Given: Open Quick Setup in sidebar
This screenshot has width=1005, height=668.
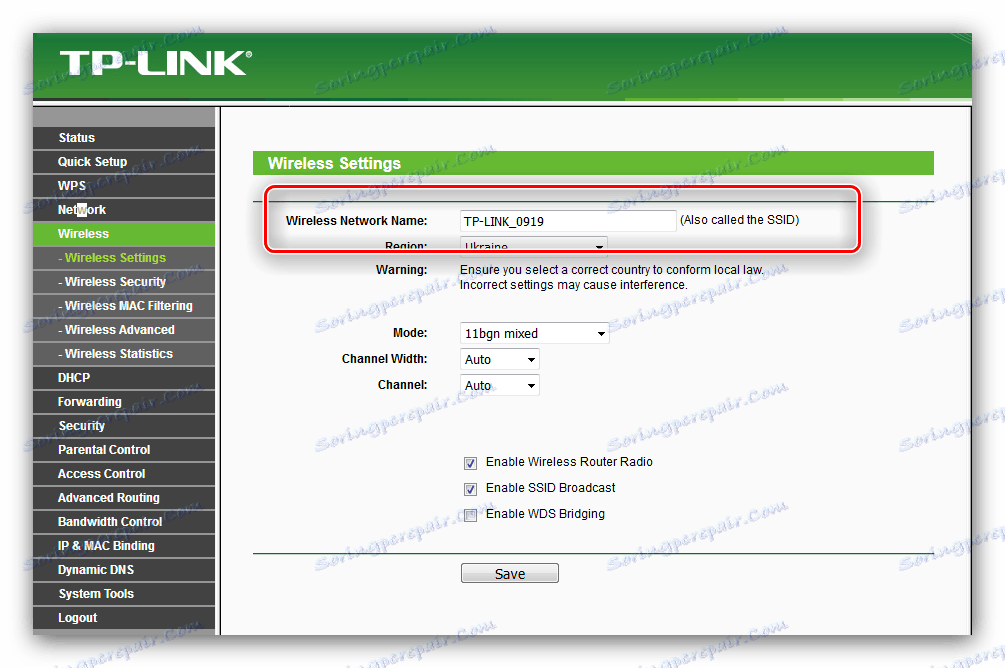Looking at the screenshot, I should [124, 162].
